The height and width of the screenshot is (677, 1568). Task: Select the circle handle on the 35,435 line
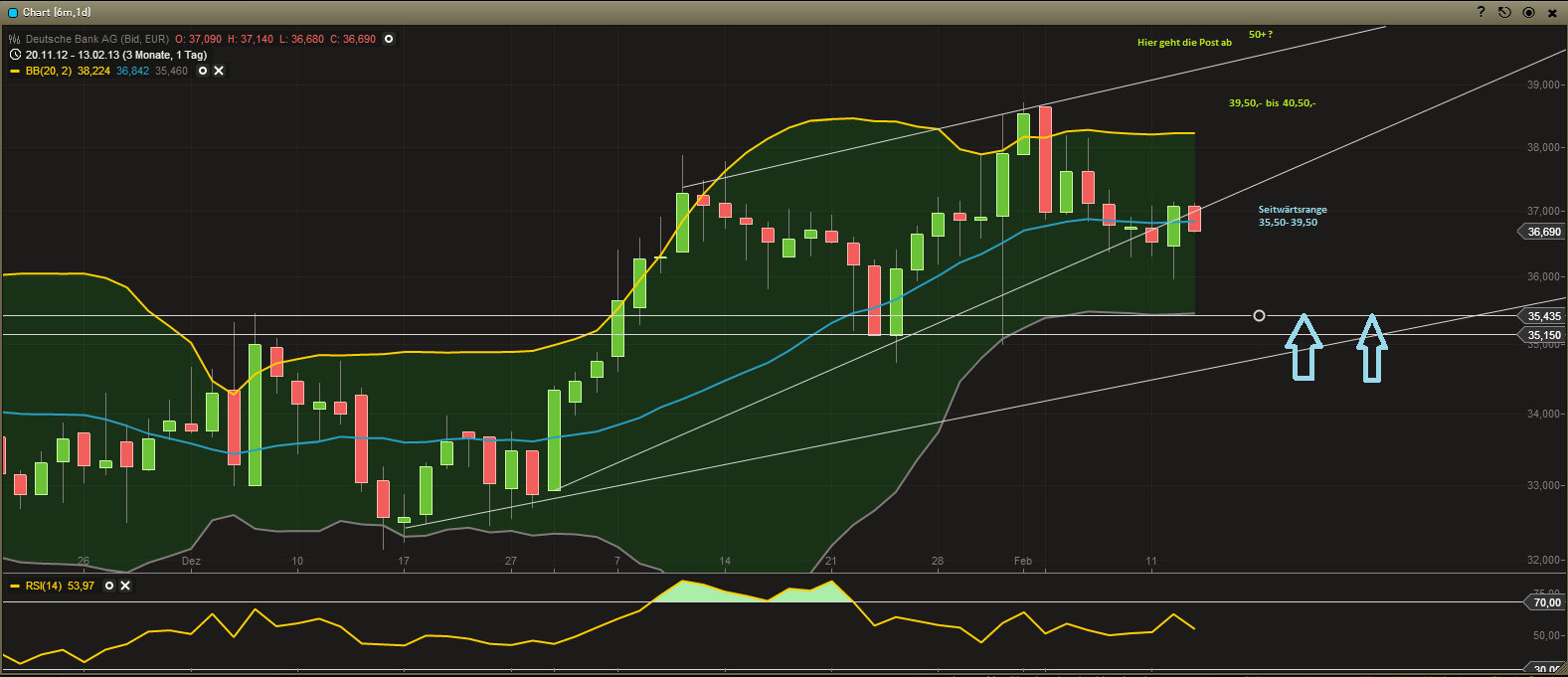1259,315
